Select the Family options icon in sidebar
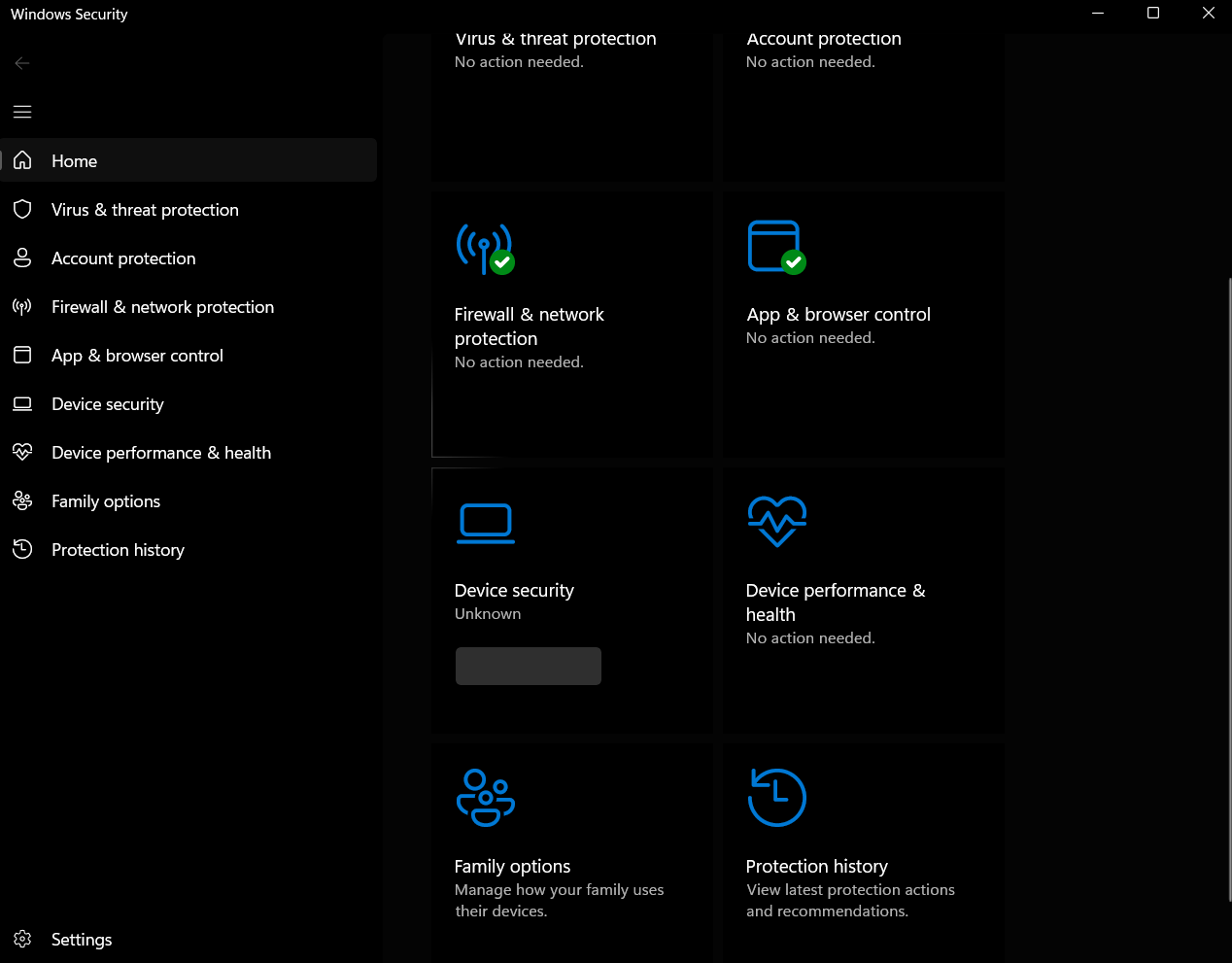1232x963 pixels. (x=21, y=500)
